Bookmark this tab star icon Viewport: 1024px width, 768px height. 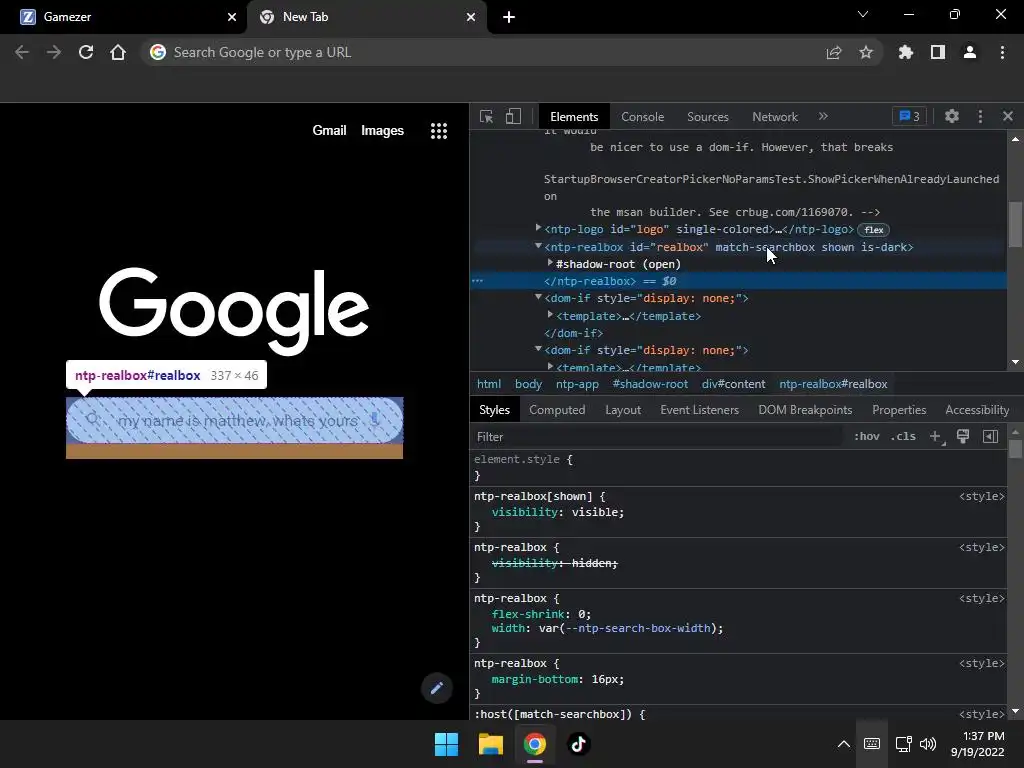(866, 52)
